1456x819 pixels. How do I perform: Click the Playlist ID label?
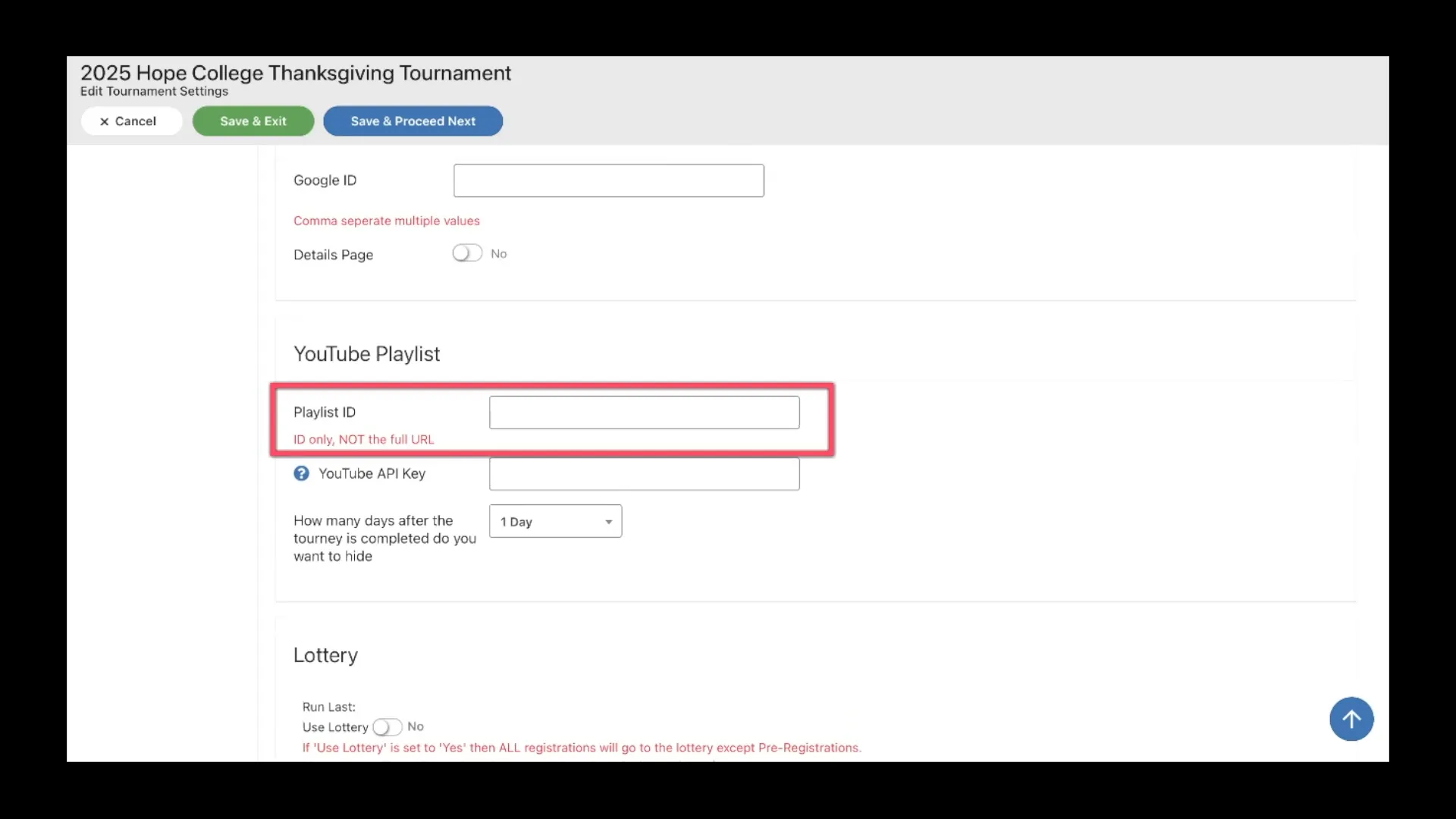324,413
